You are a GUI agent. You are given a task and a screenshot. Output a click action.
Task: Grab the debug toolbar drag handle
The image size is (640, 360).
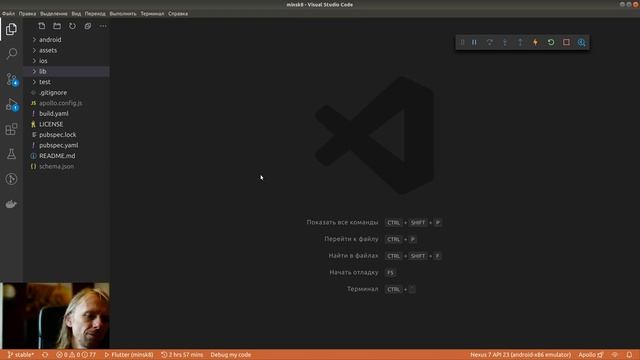click(462, 42)
